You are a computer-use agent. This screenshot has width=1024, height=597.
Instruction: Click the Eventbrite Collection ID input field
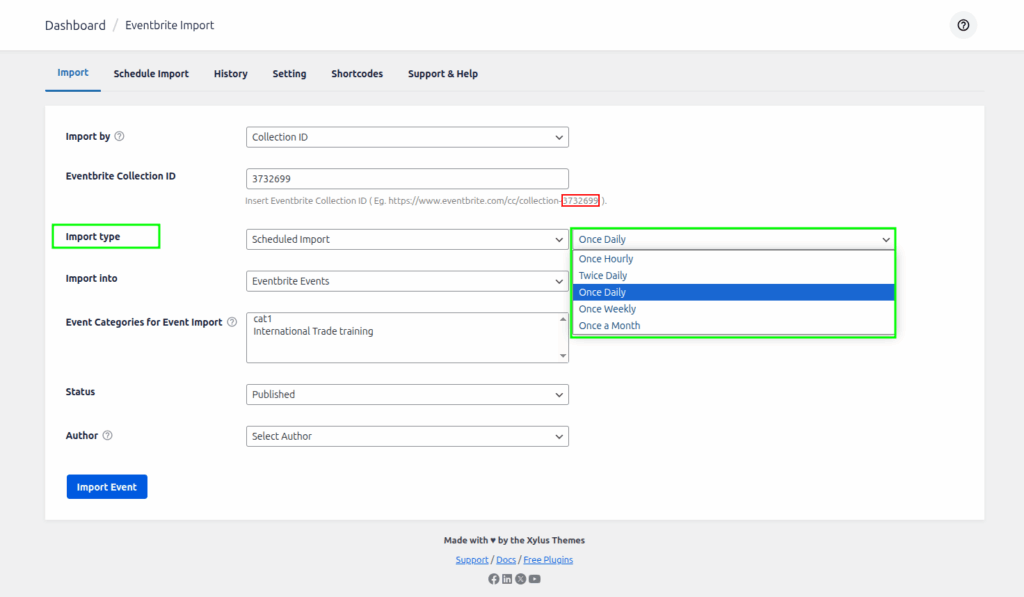pyautogui.click(x=407, y=179)
